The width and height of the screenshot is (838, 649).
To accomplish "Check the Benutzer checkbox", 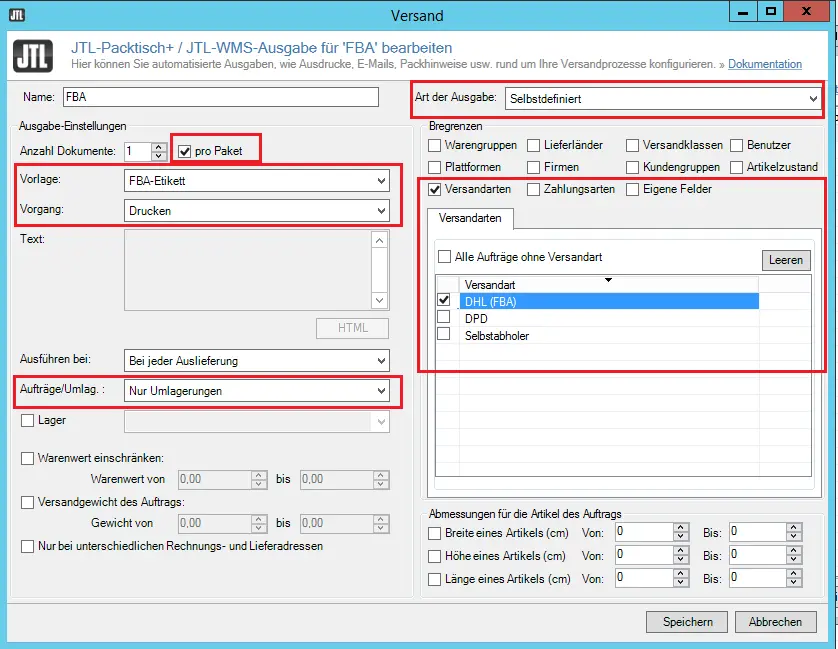I will coord(736,145).
